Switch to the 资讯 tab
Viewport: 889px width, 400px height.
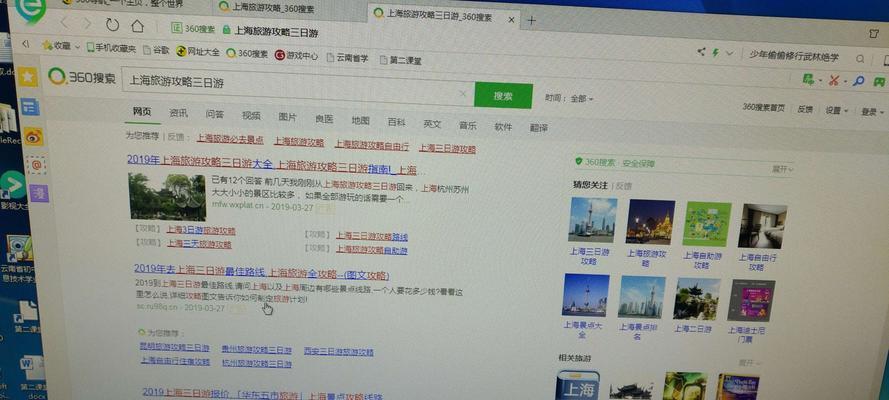pos(177,113)
